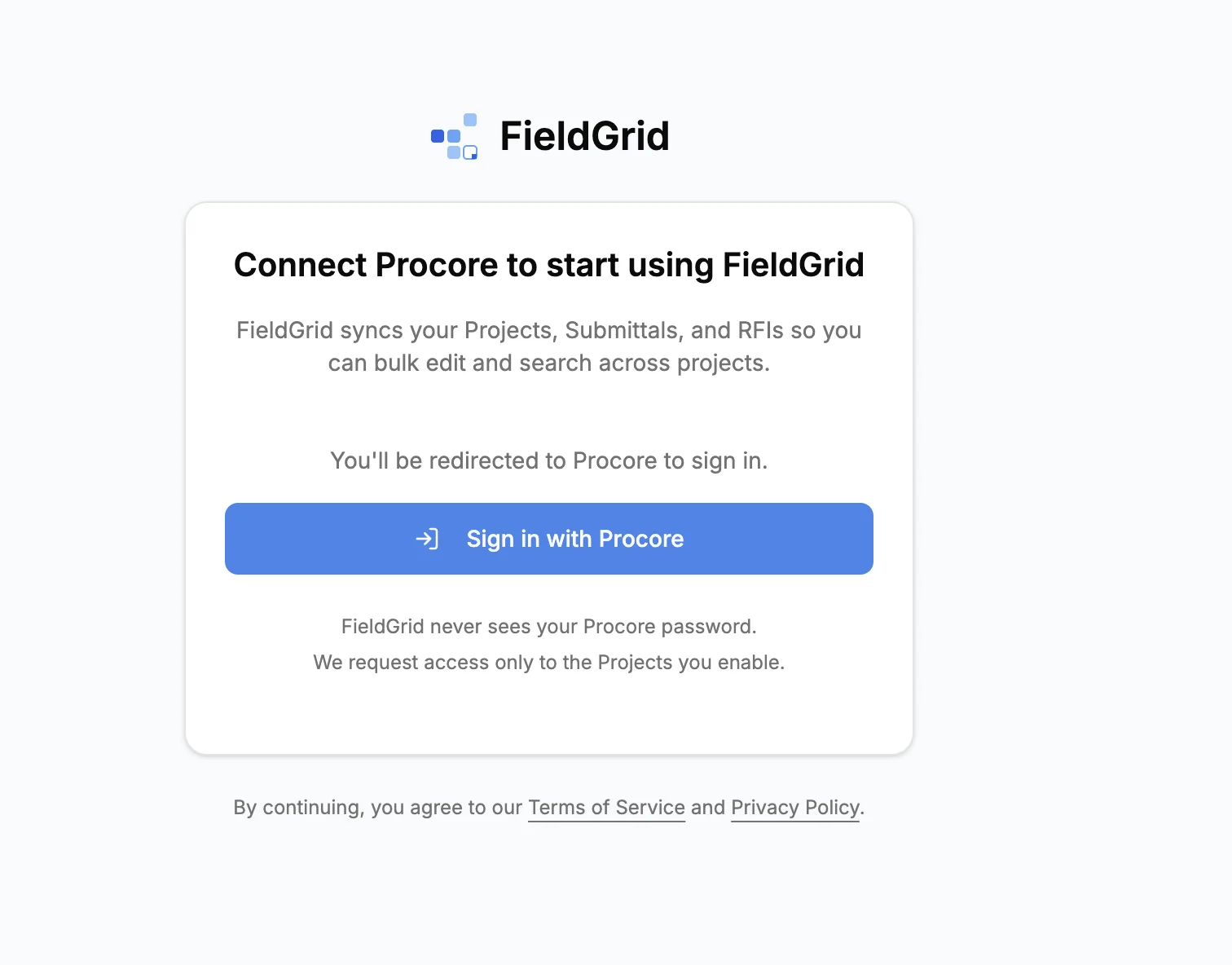The image size is (1232, 965).
Task: Click the outlined square in logo
Action: point(470,152)
